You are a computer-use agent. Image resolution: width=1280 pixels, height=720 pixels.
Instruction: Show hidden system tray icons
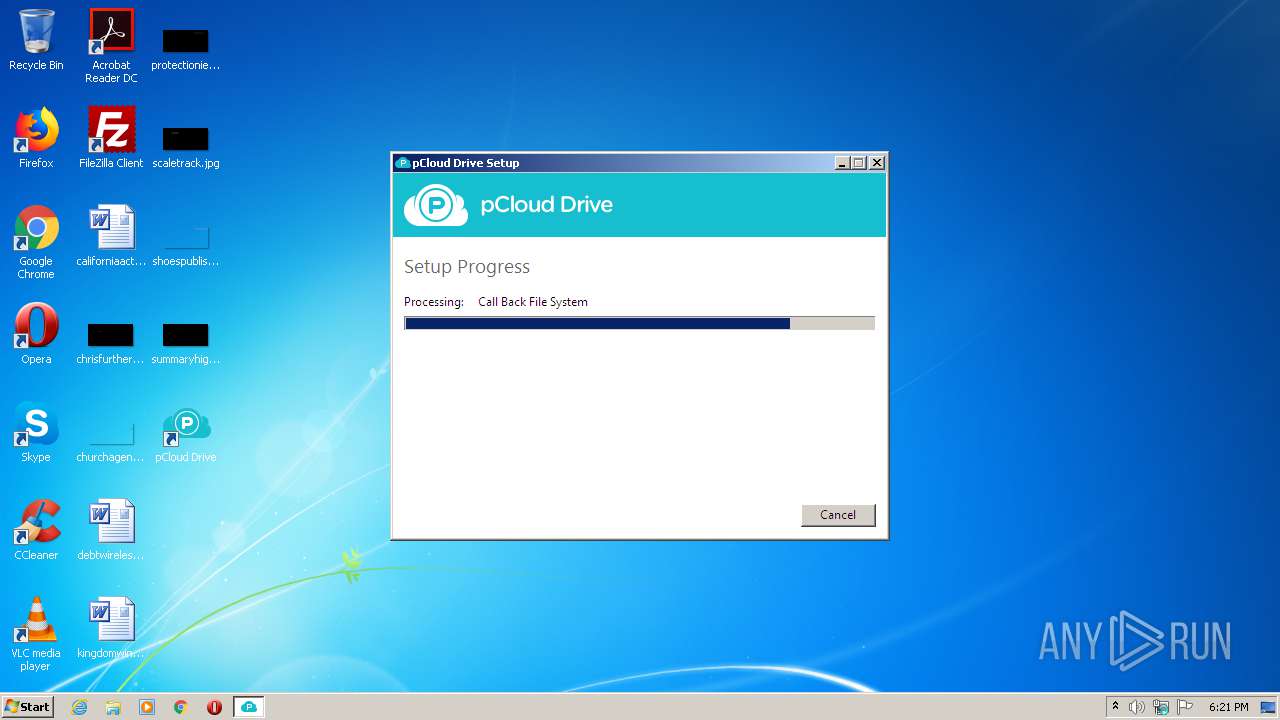[1116, 707]
